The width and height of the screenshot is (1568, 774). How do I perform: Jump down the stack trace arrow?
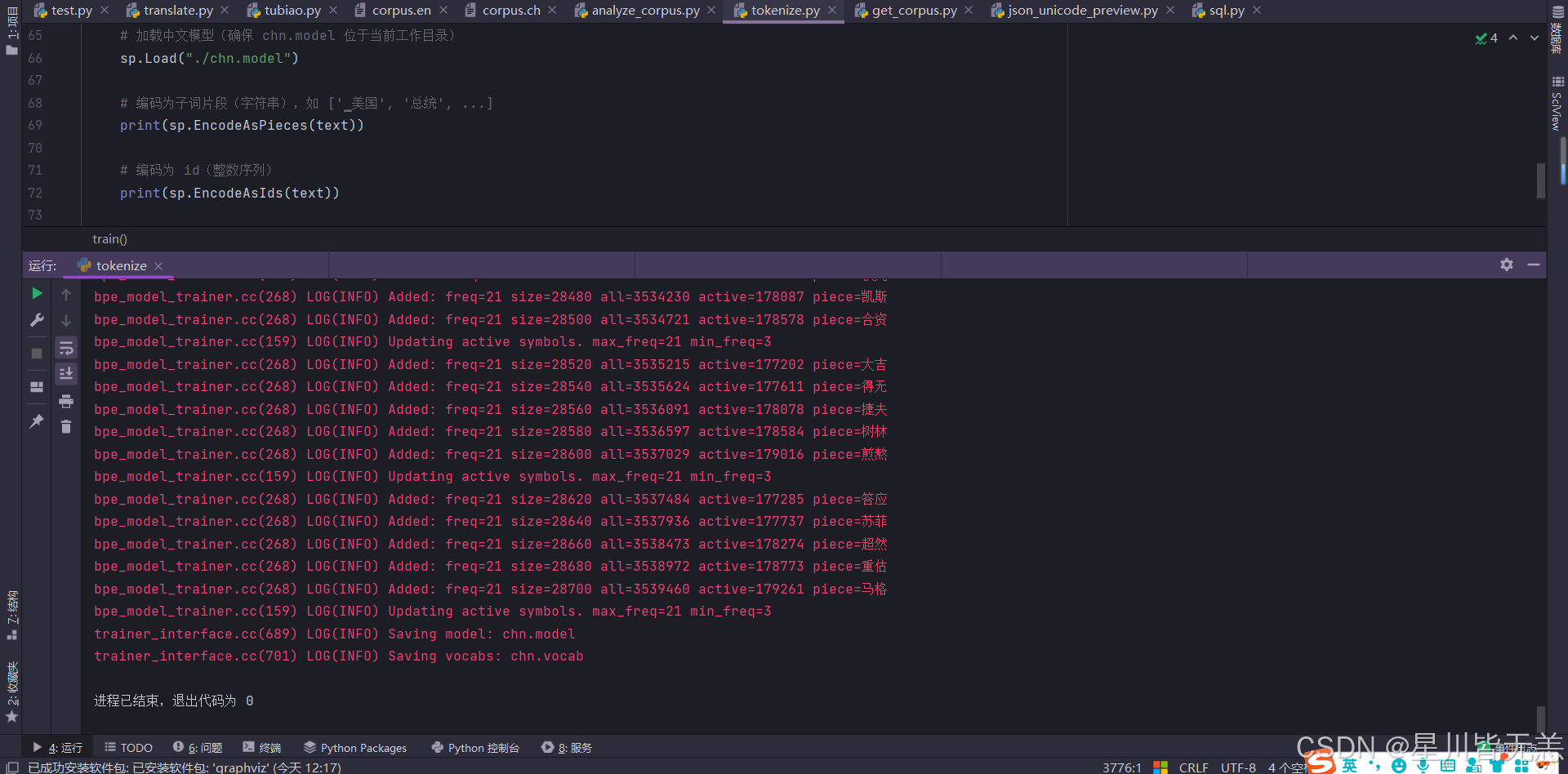point(66,321)
